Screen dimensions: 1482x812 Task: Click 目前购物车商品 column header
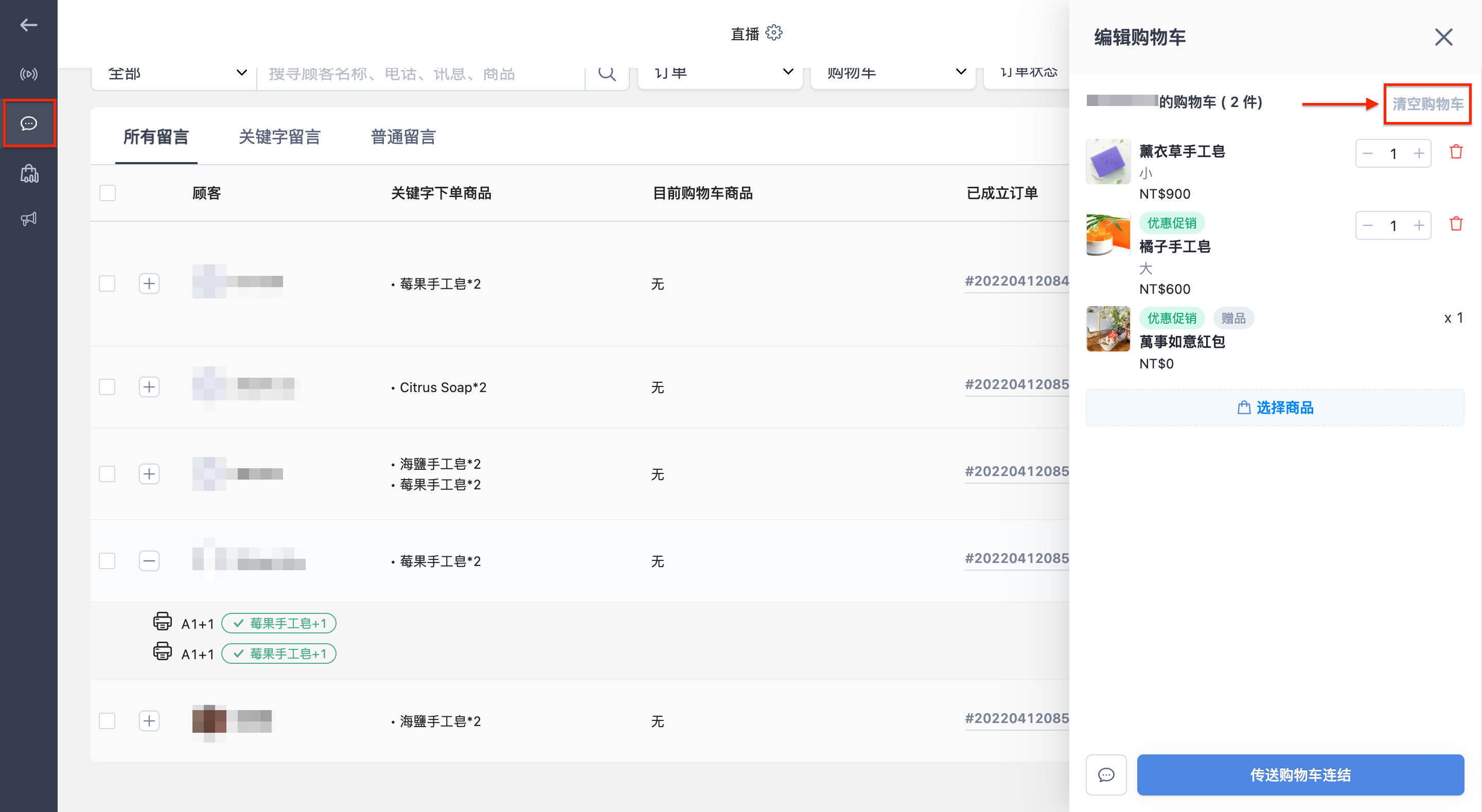coord(702,193)
